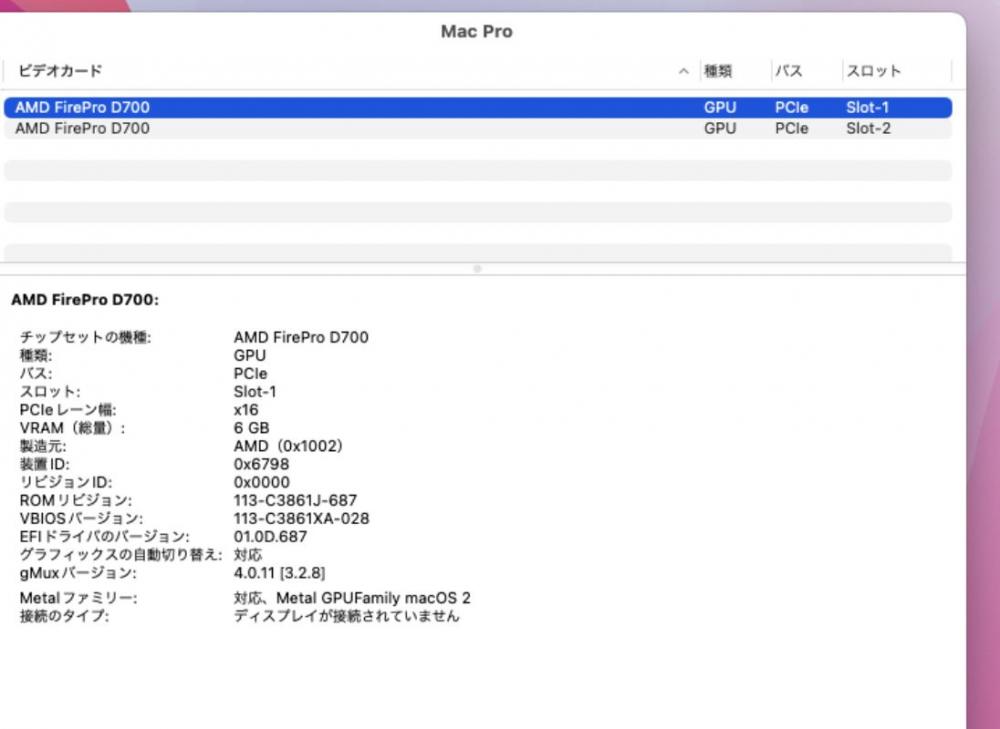The height and width of the screenshot is (729, 1000).
Task: Click the GPU cell in the Slot-2 row
Action: pyautogui.click(x=720, y=128)
